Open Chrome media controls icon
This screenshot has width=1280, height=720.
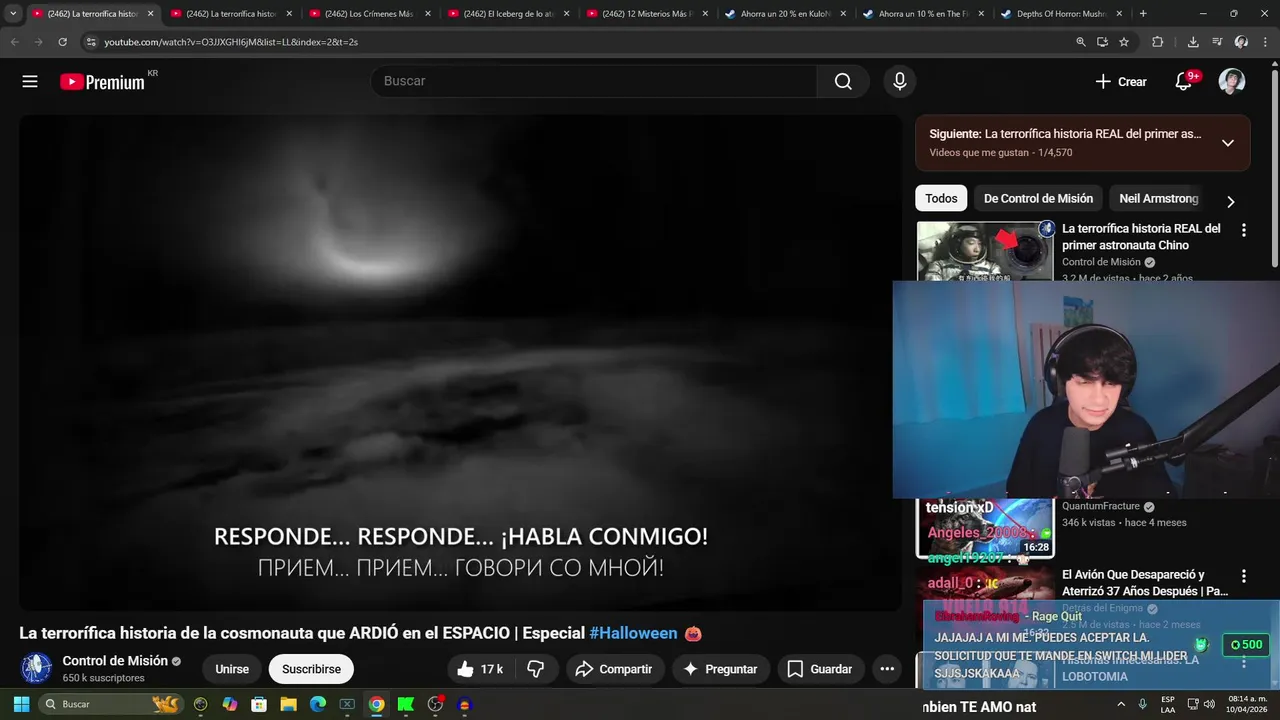tap(1217, 42)
